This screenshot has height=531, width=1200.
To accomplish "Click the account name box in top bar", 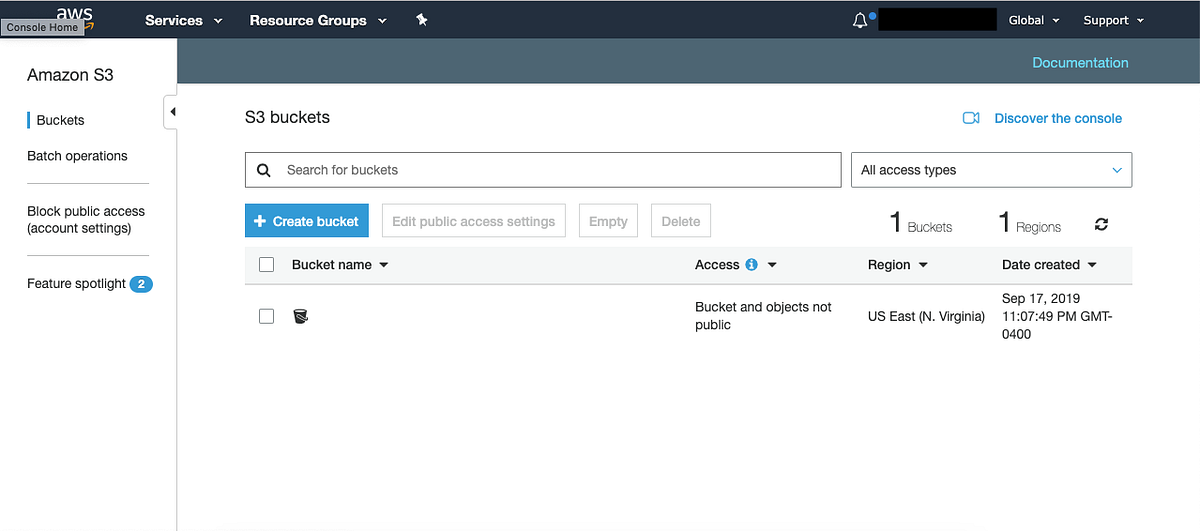I will tap(938, 20).
